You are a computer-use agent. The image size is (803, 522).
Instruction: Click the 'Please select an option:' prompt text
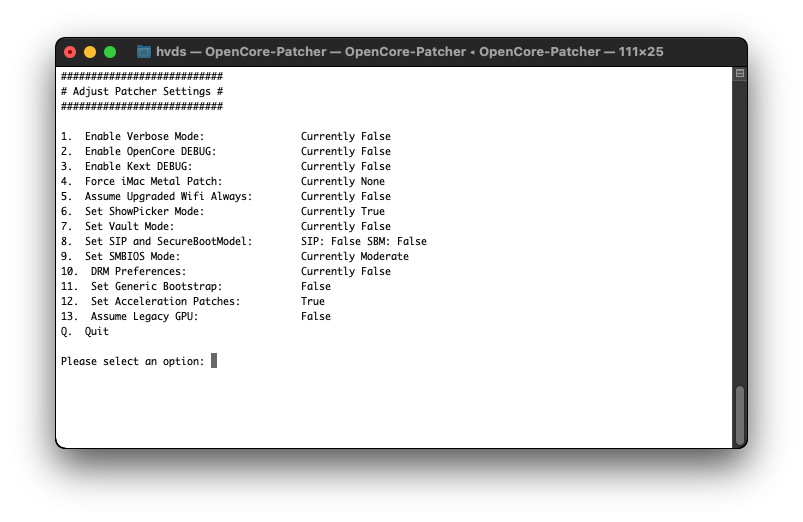click(x=133, y=361)
